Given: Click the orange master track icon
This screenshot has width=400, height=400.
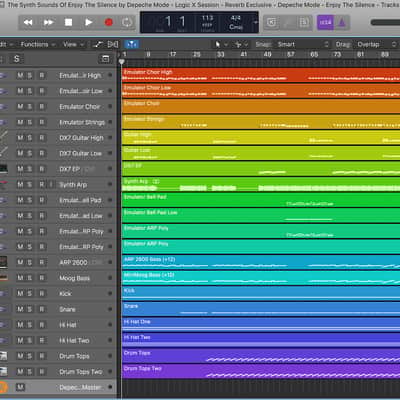Looking at the screenshot, I should click(x=3, y=387).
